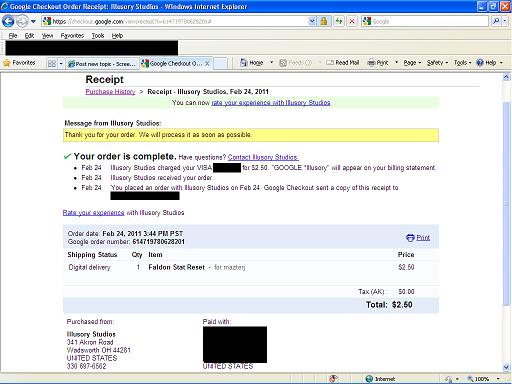Click the Stop loading X icon
Image resolution: width=512 pixels, height=384 pixels.
pos(352,22)
